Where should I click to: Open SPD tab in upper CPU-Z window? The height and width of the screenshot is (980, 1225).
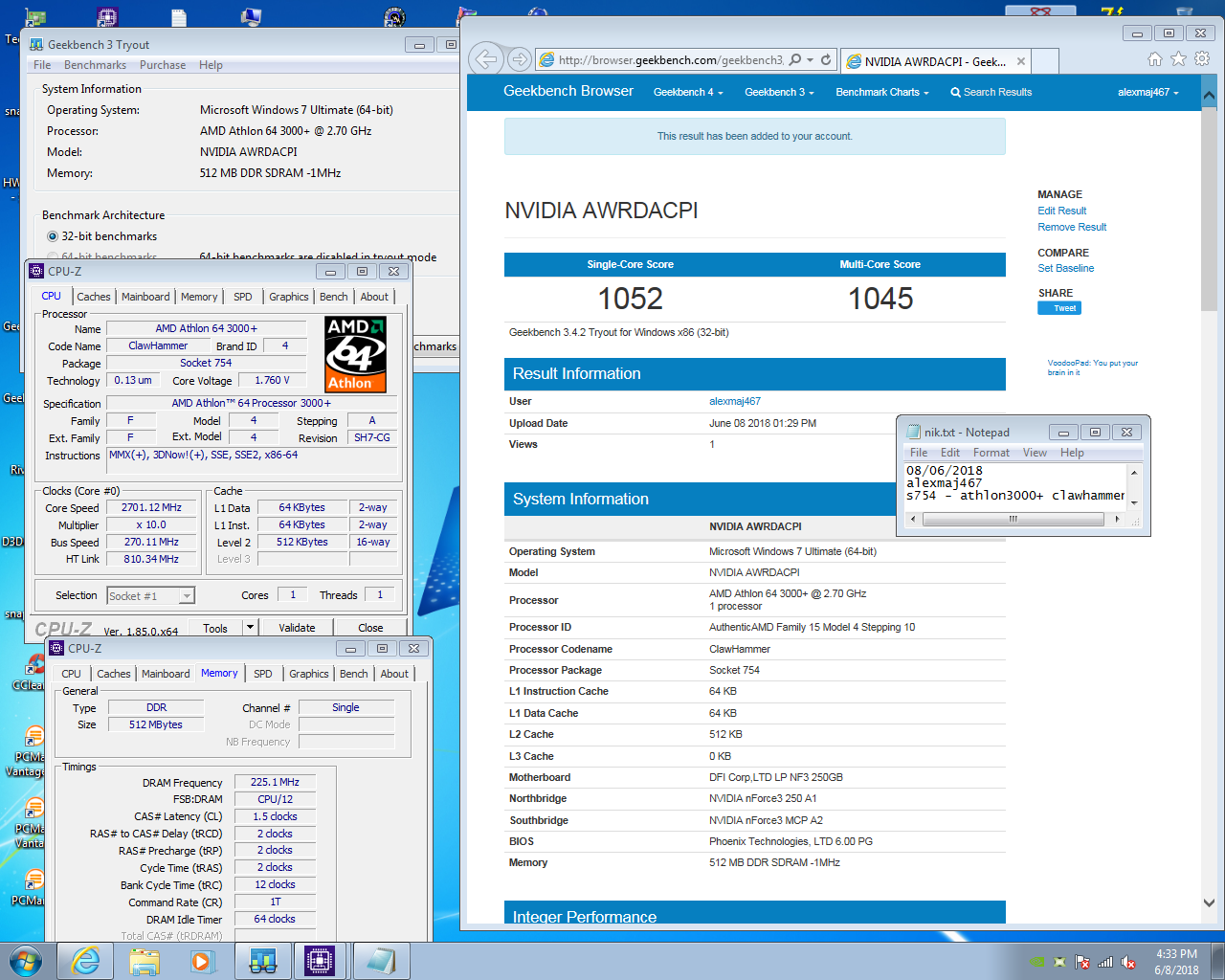click(243, 297)
